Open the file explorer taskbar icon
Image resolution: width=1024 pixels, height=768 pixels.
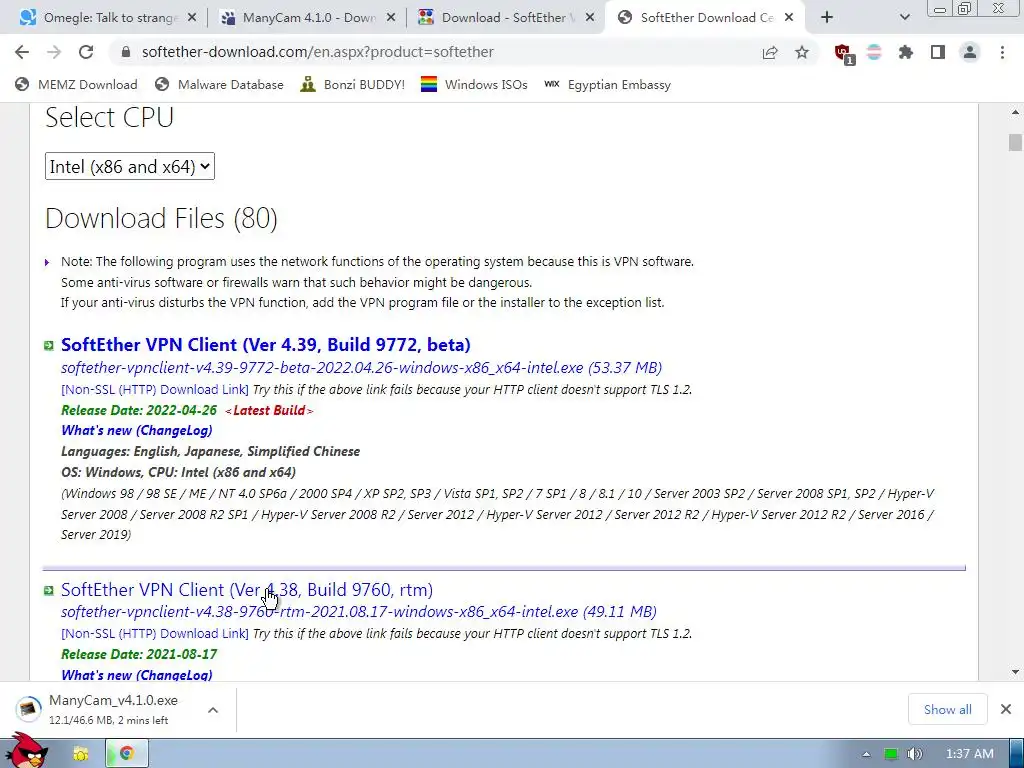point(80,754)
